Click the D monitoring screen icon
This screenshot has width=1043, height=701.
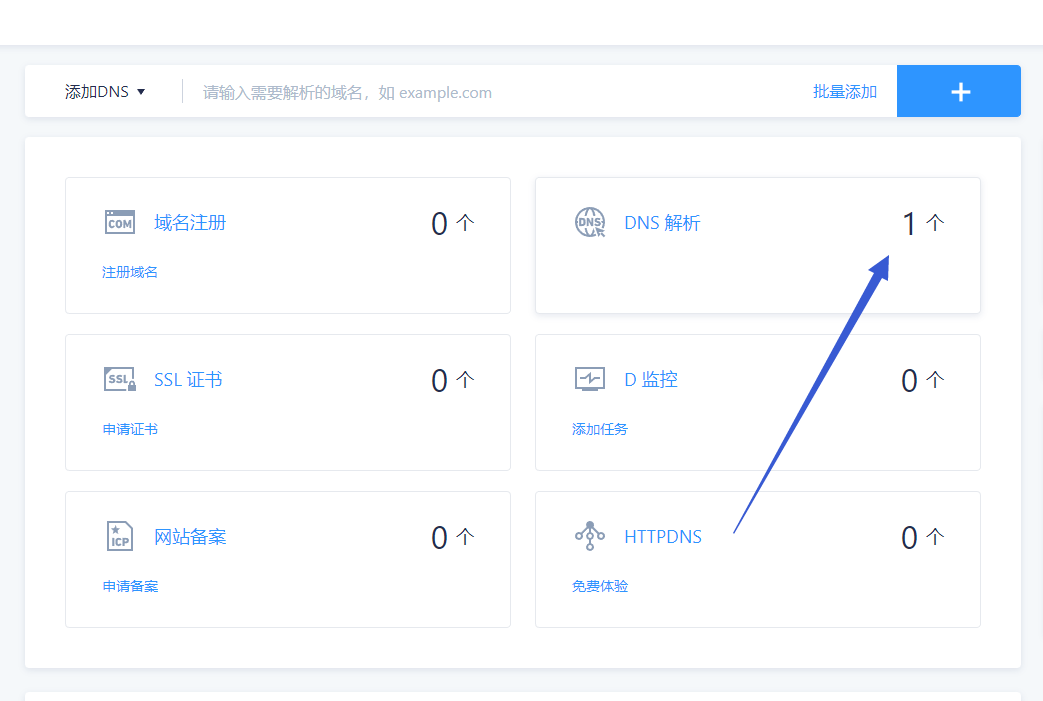[590, 379]
